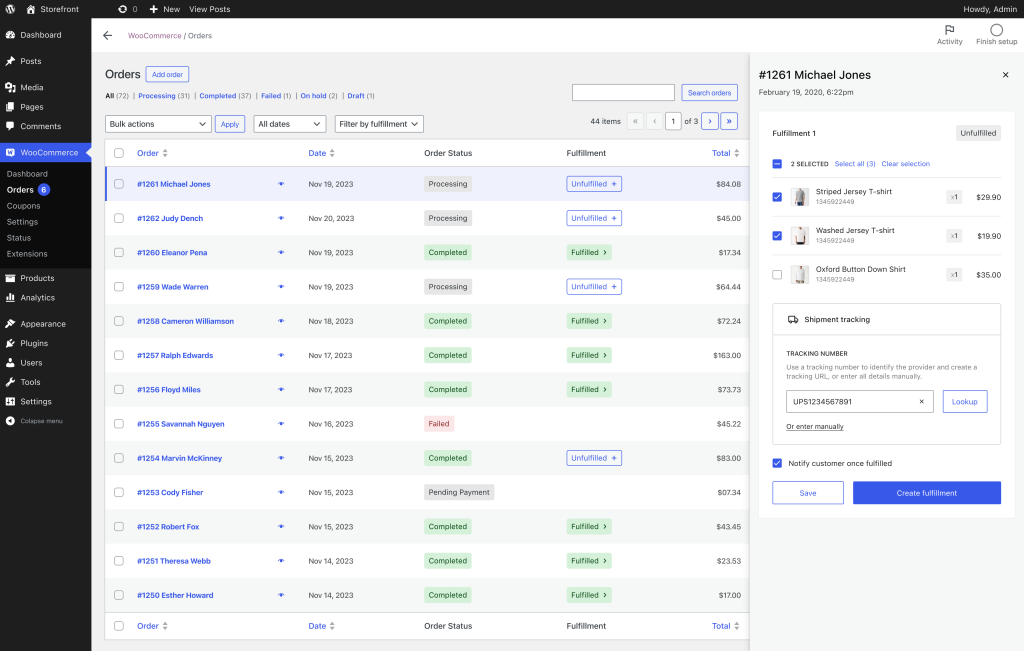Open the Bulk actions dropdown
The width and height of the screenshot is (1024, 651).
pos(158,124)
